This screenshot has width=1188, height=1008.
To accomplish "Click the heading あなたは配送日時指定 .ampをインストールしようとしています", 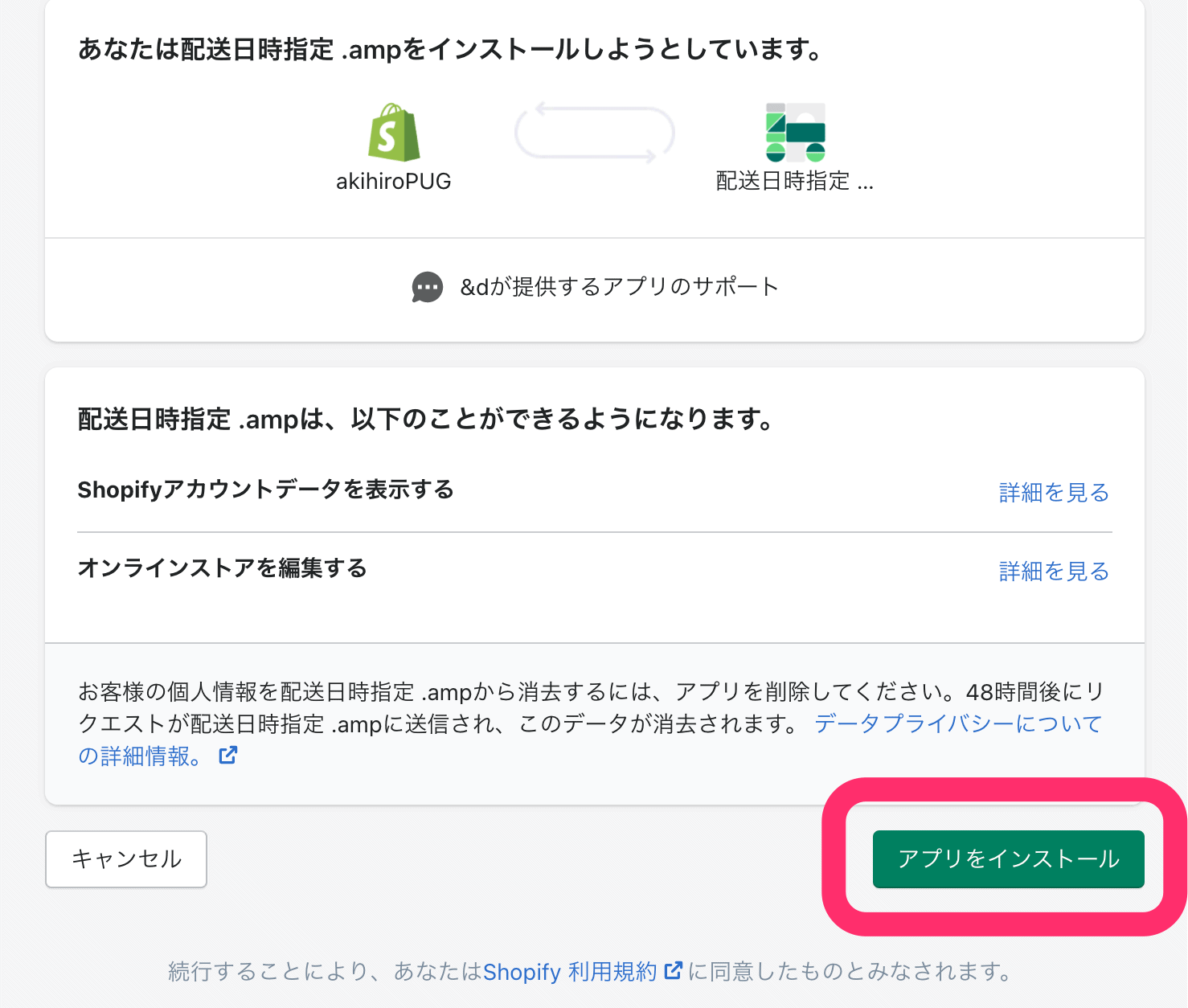I will pyautogui.click(x=450, y=50).
